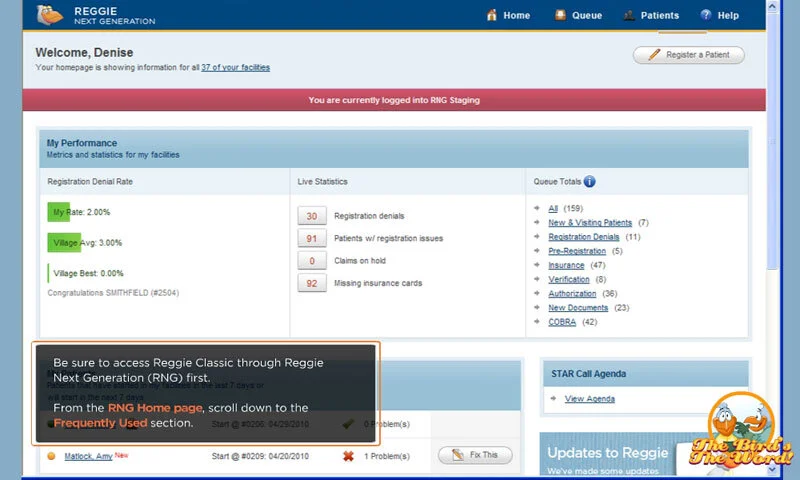Open the All queue link
800x480 pixels.
pyautogui.click(x=553, y=208)
